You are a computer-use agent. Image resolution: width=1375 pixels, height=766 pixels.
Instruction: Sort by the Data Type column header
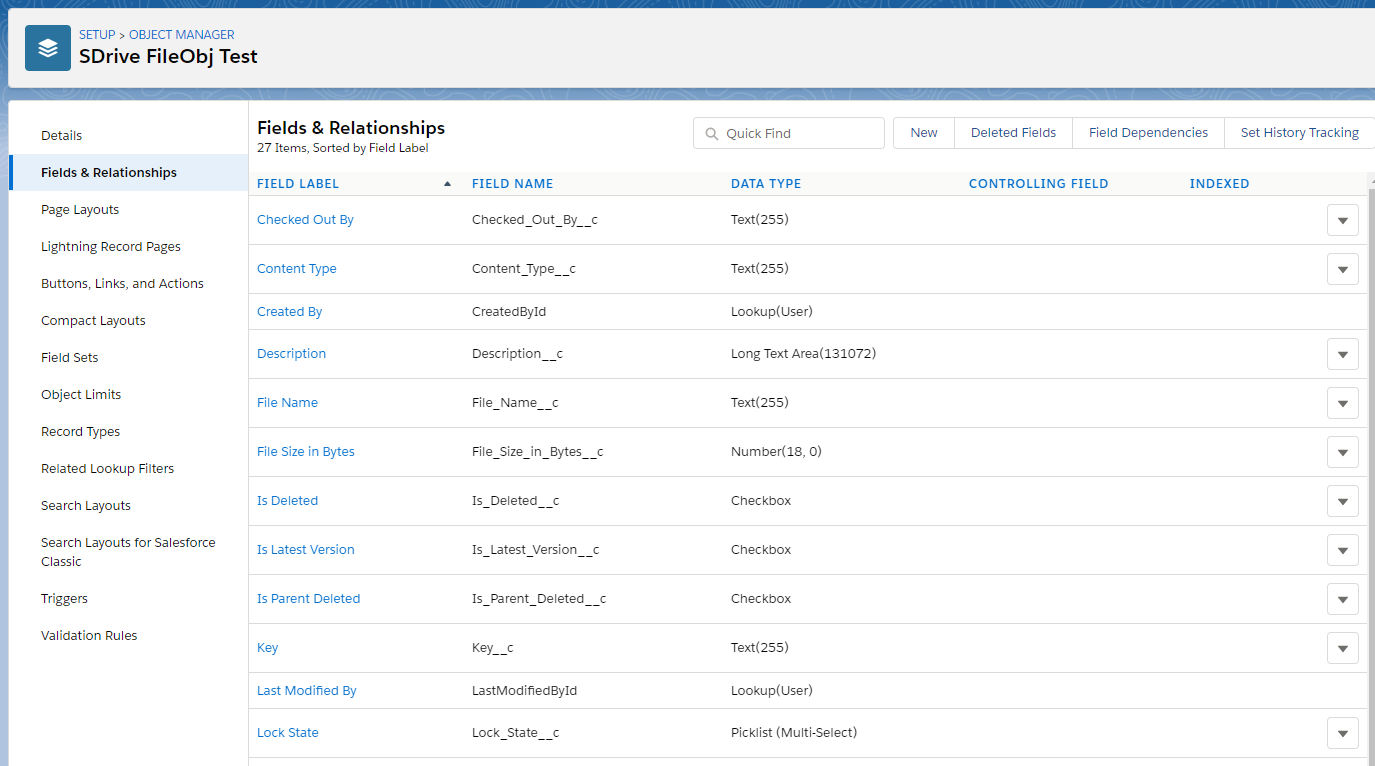(766, 184)
